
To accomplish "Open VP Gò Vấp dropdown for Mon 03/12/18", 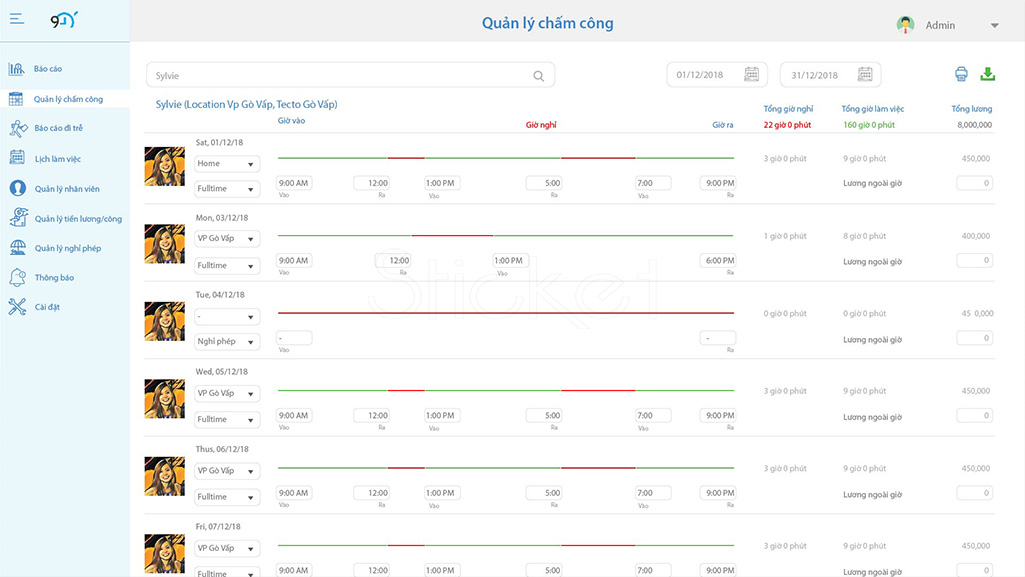I will tap(227, 239).
